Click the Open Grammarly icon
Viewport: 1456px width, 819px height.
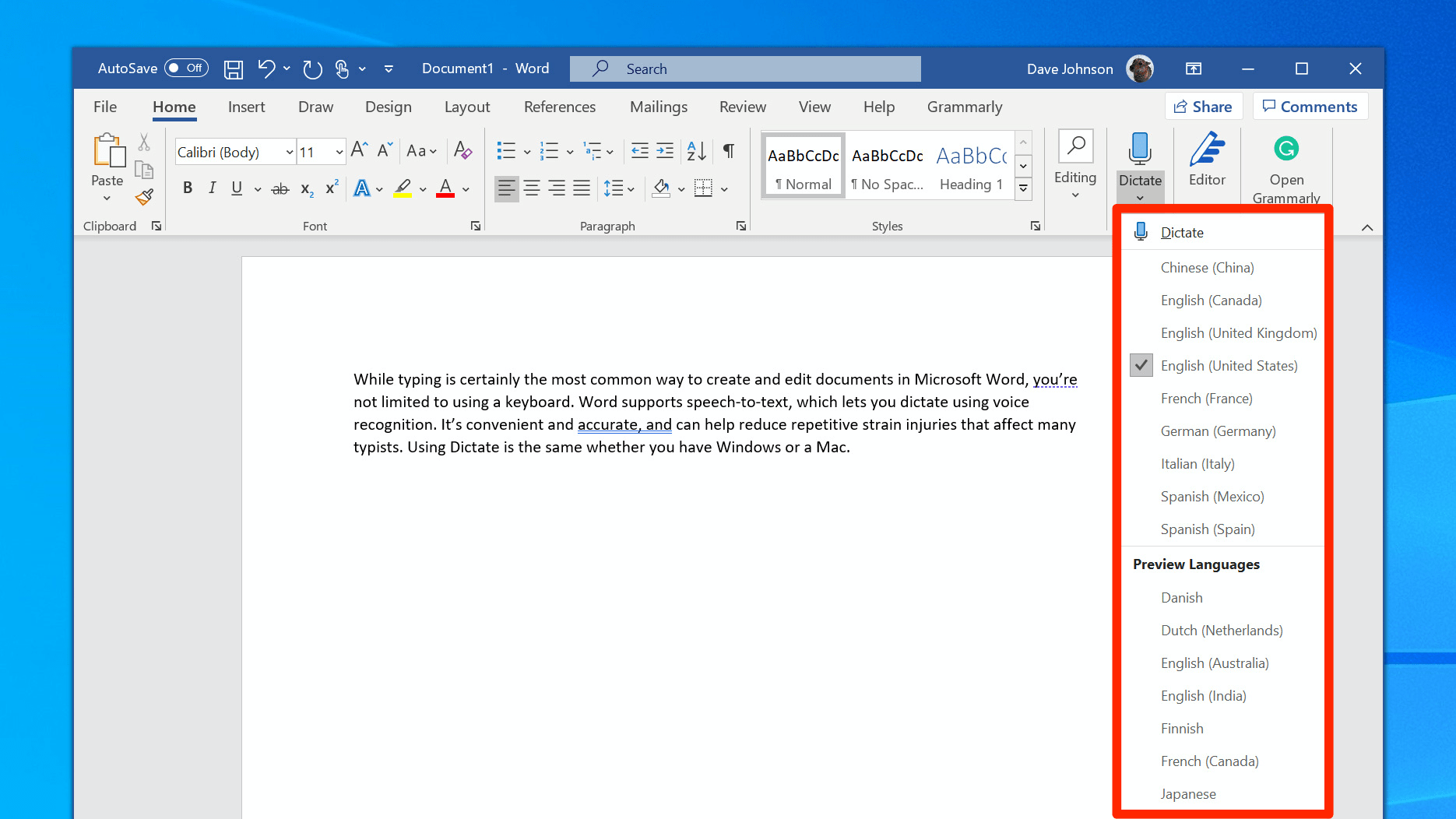(x=1286, y=148)
